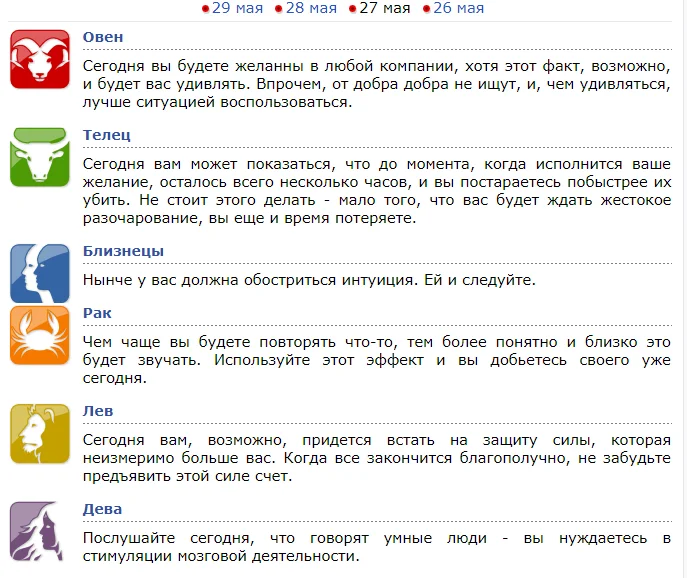The width and height of the screenshot is (687, 578).
Task: Click the text 'предъявить этой силе счет.'
Action: [x=188, y=476]
